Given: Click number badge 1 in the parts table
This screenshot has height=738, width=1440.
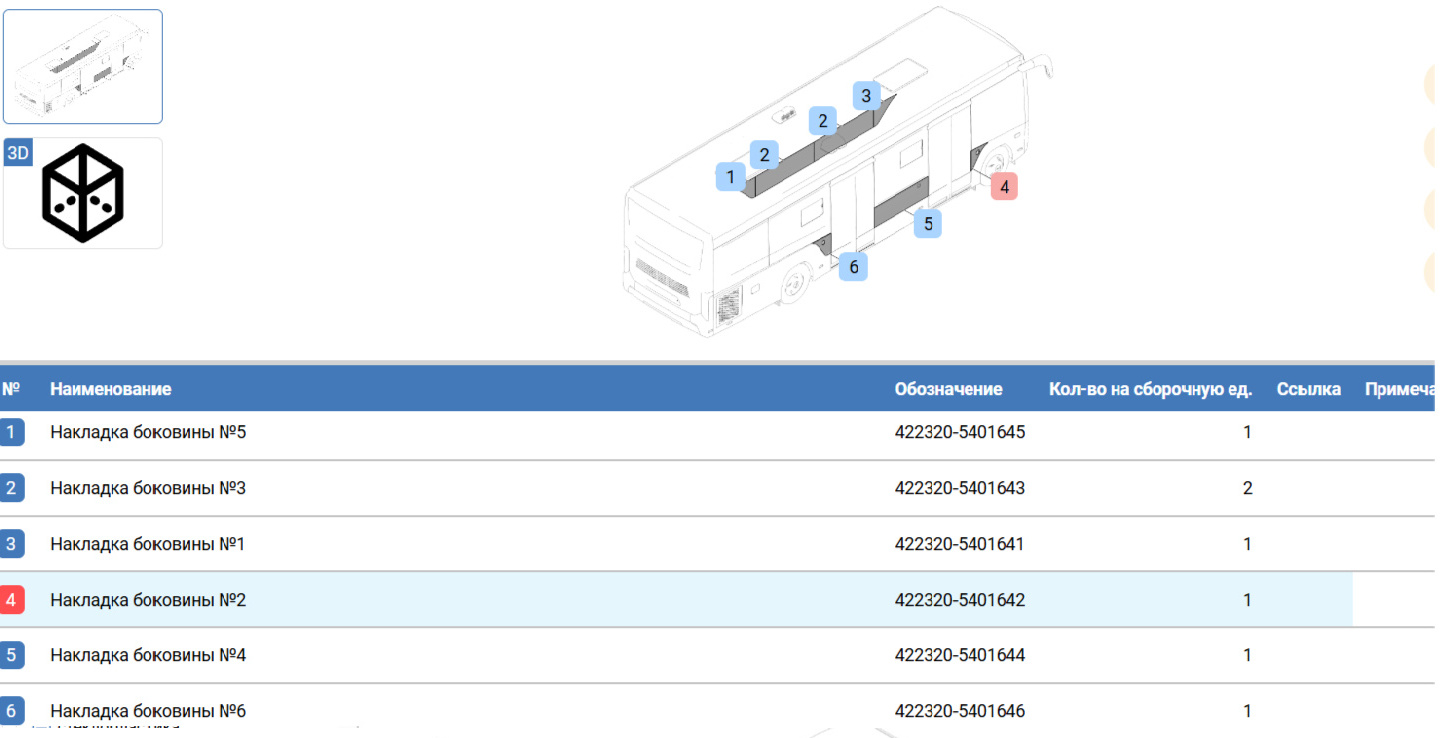Looking at the screenshot, I should pyautogui.click(x=11, y=433).
